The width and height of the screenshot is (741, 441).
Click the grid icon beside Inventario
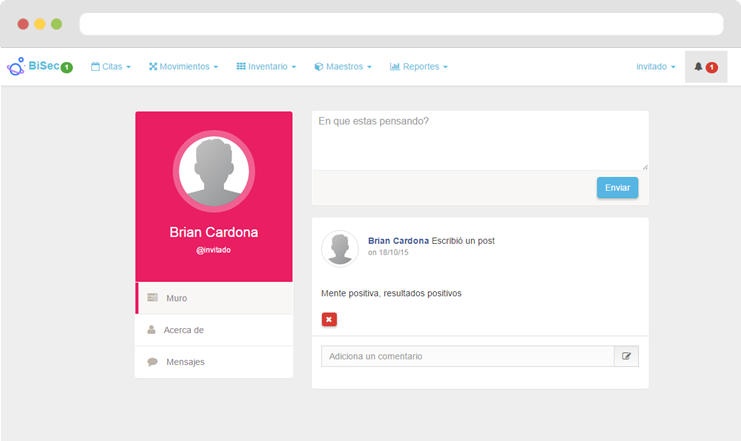pos(241,66)
